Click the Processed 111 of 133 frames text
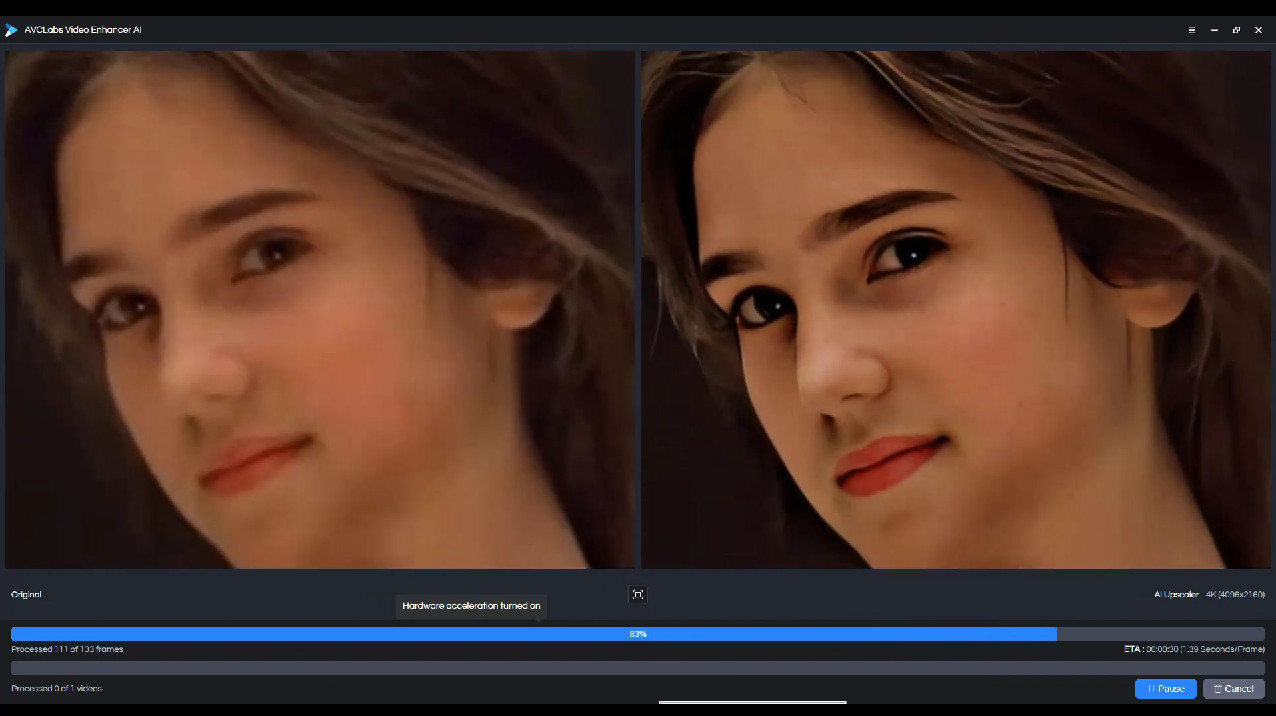Viewport: 1276px width, 716px height. click(x=65, y=648)
